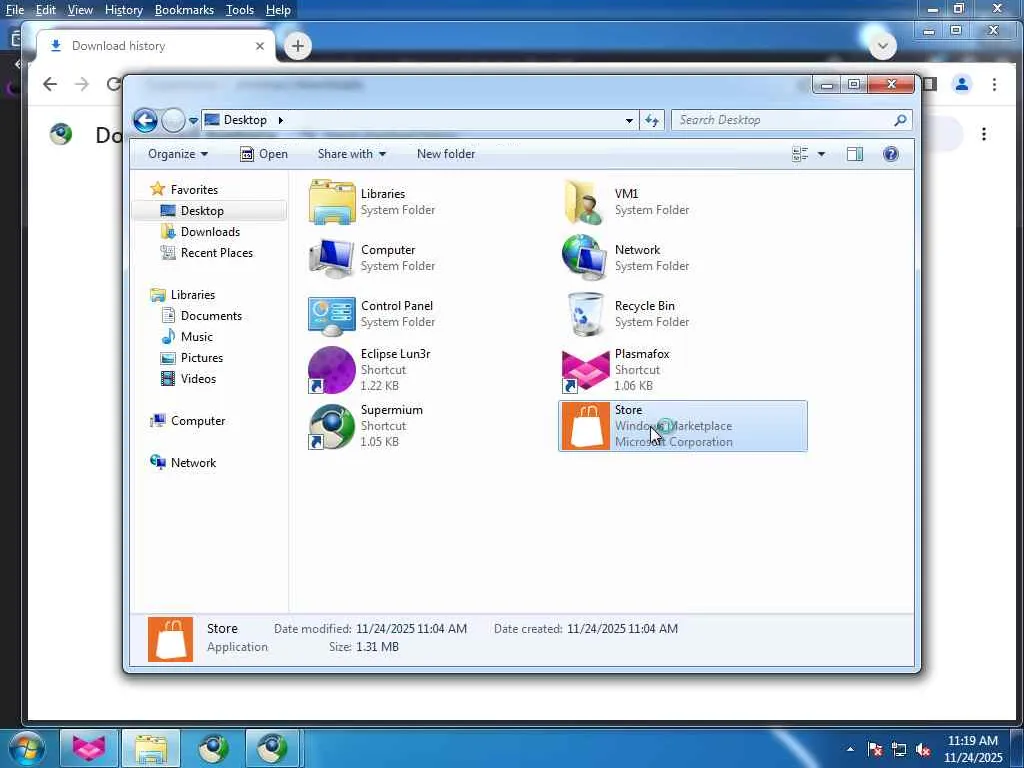Select the Computer system folder icon in file list
Image resolution: width=1024 pixels, height=768 pixels.
tap(332, 258)
